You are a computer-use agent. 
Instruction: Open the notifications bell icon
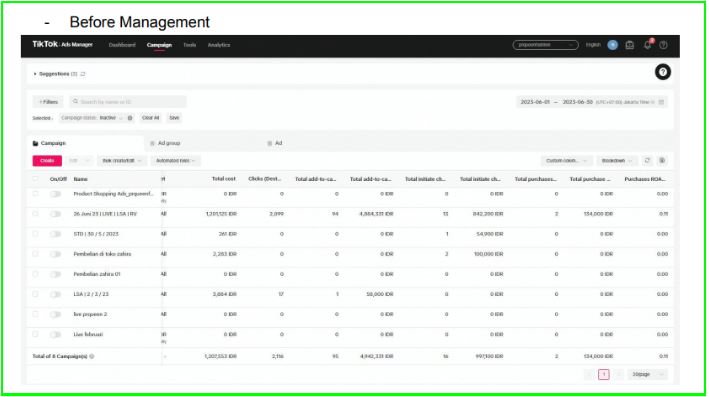click(x=648, y=45)
